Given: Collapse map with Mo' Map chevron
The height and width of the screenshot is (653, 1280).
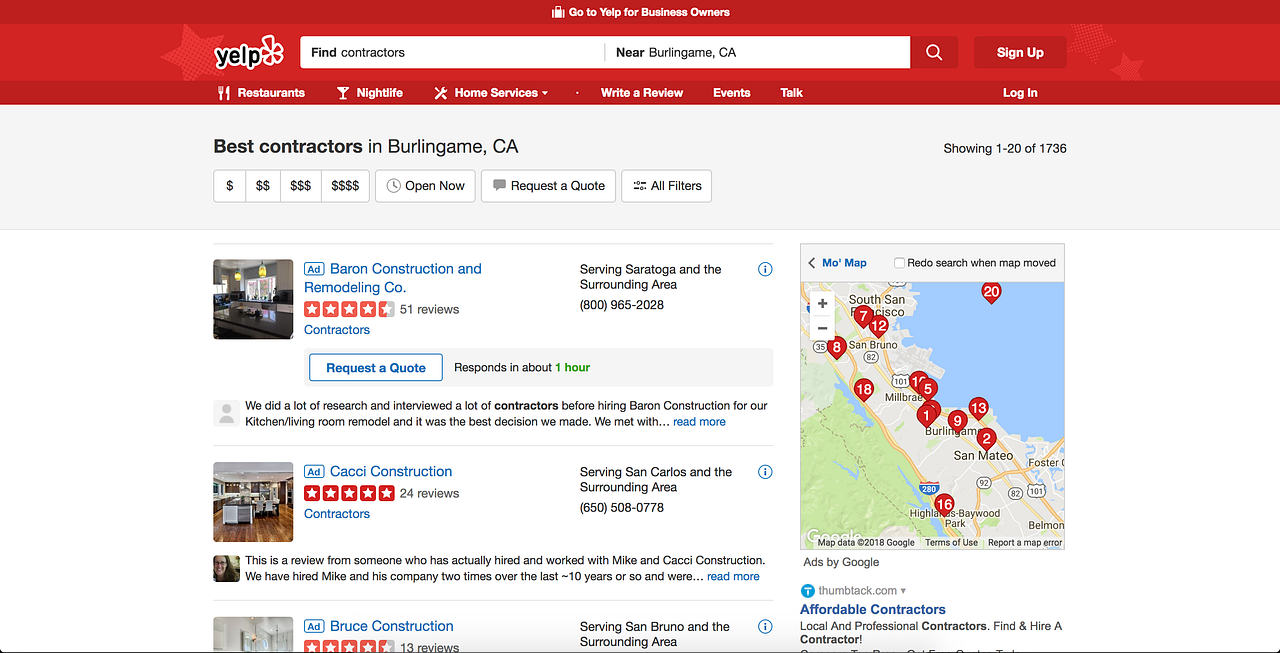Looking at the screenshot, I should [813, 263].
